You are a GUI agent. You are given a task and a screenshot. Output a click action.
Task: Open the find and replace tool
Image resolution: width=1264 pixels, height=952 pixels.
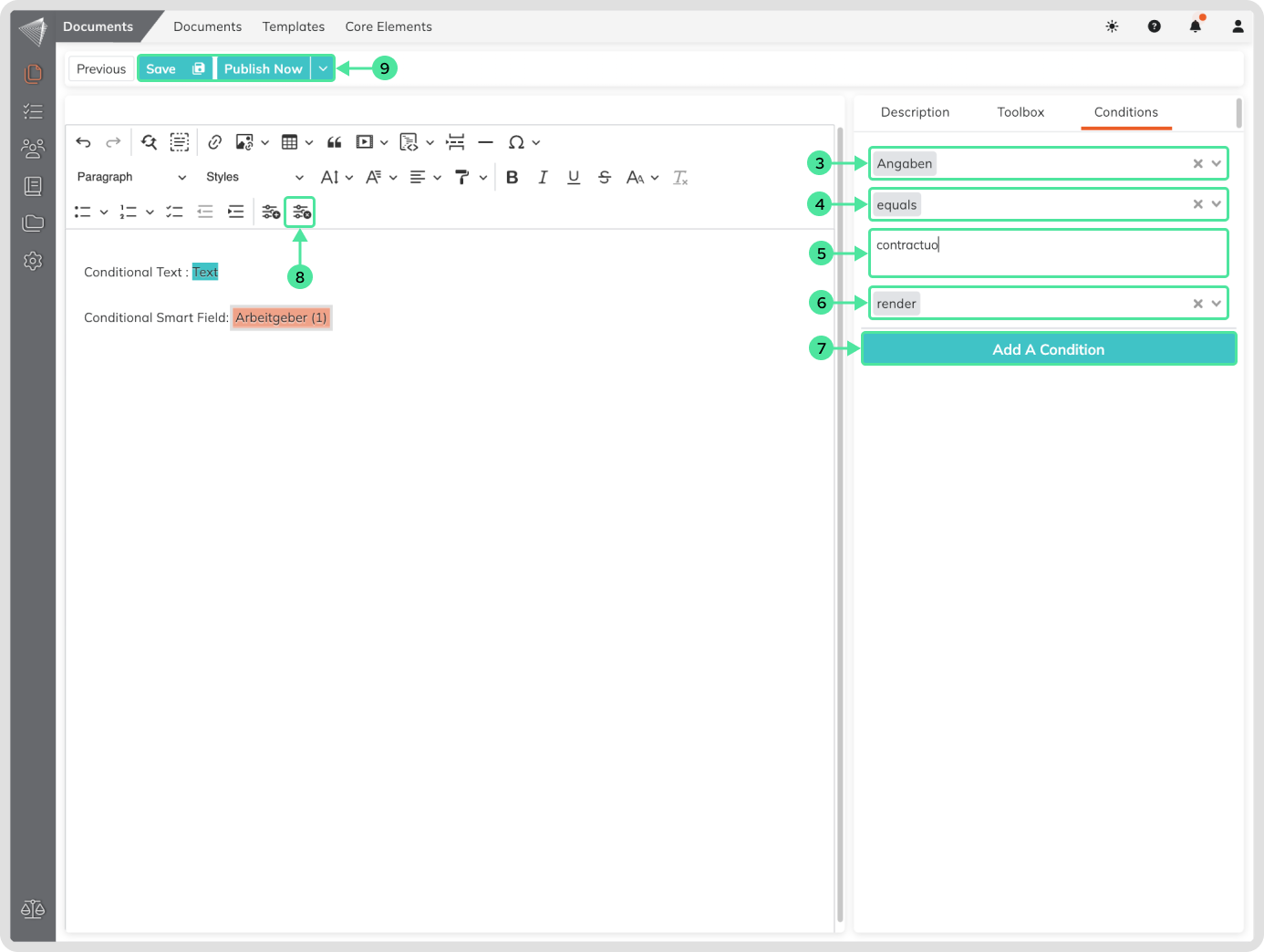click(150, 142)
